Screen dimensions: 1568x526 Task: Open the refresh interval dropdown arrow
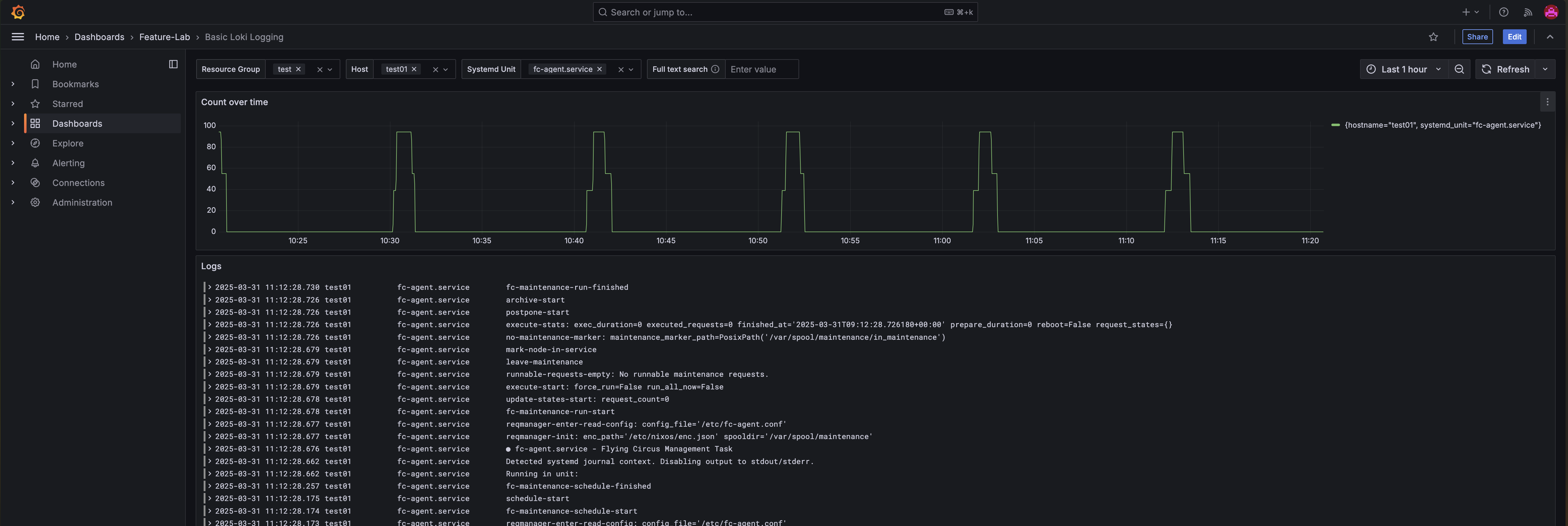click(1545, 69)
